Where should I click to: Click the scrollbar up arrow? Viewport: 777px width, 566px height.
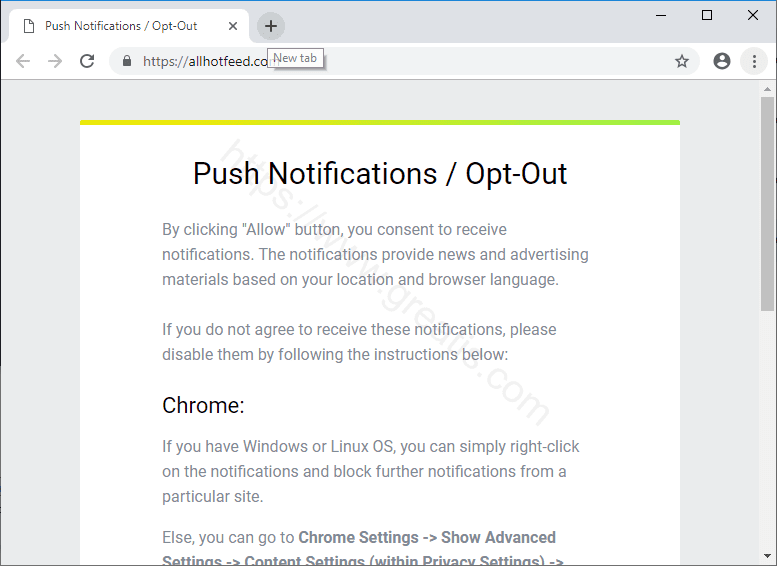pyautogui.click(x=767, y=88)
